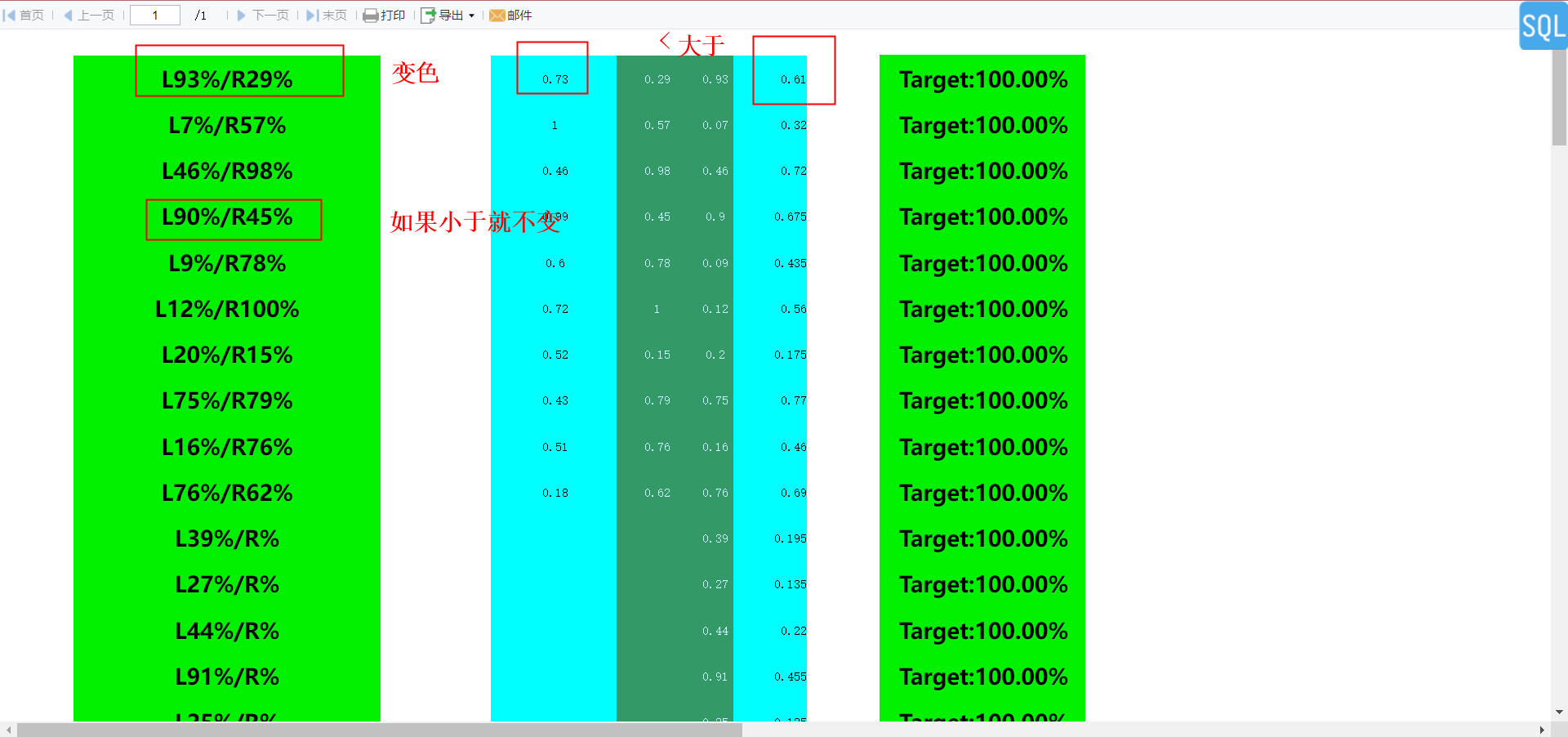The width and height of the screenshot is (1568, 737).
Task: Click the page number input field
Action: pos(155,15)
